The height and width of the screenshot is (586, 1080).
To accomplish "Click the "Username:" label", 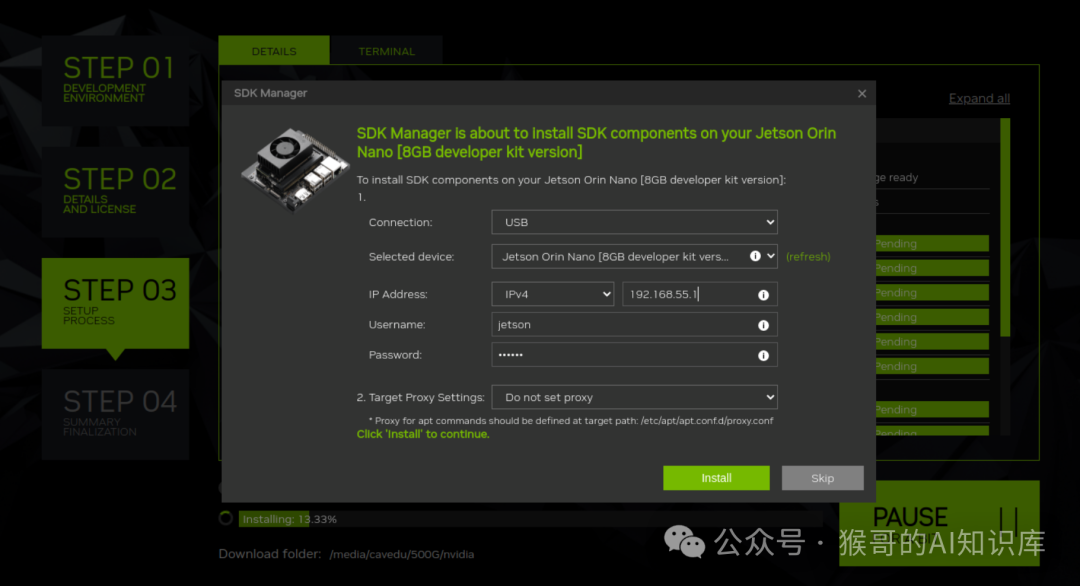I will click(x=397, y=324).
